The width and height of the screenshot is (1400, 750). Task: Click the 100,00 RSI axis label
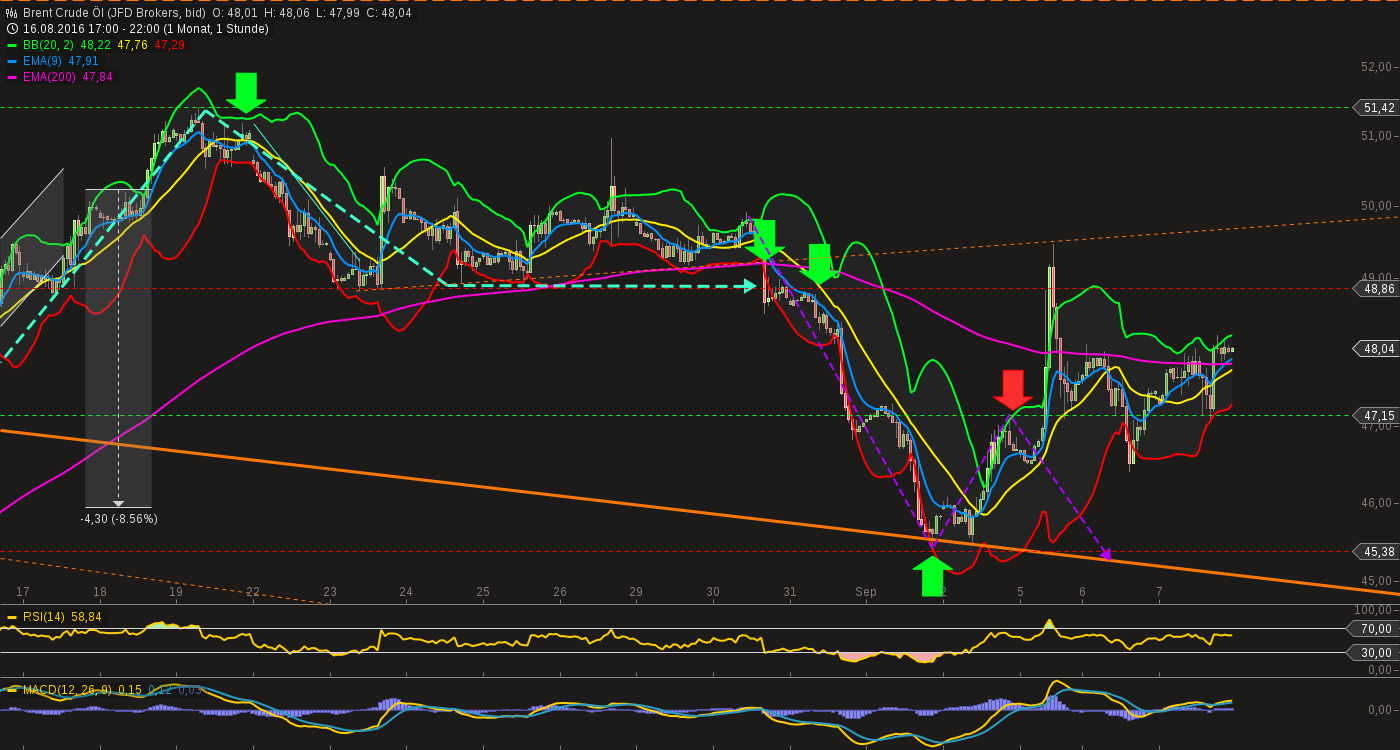coord(1375,609)
